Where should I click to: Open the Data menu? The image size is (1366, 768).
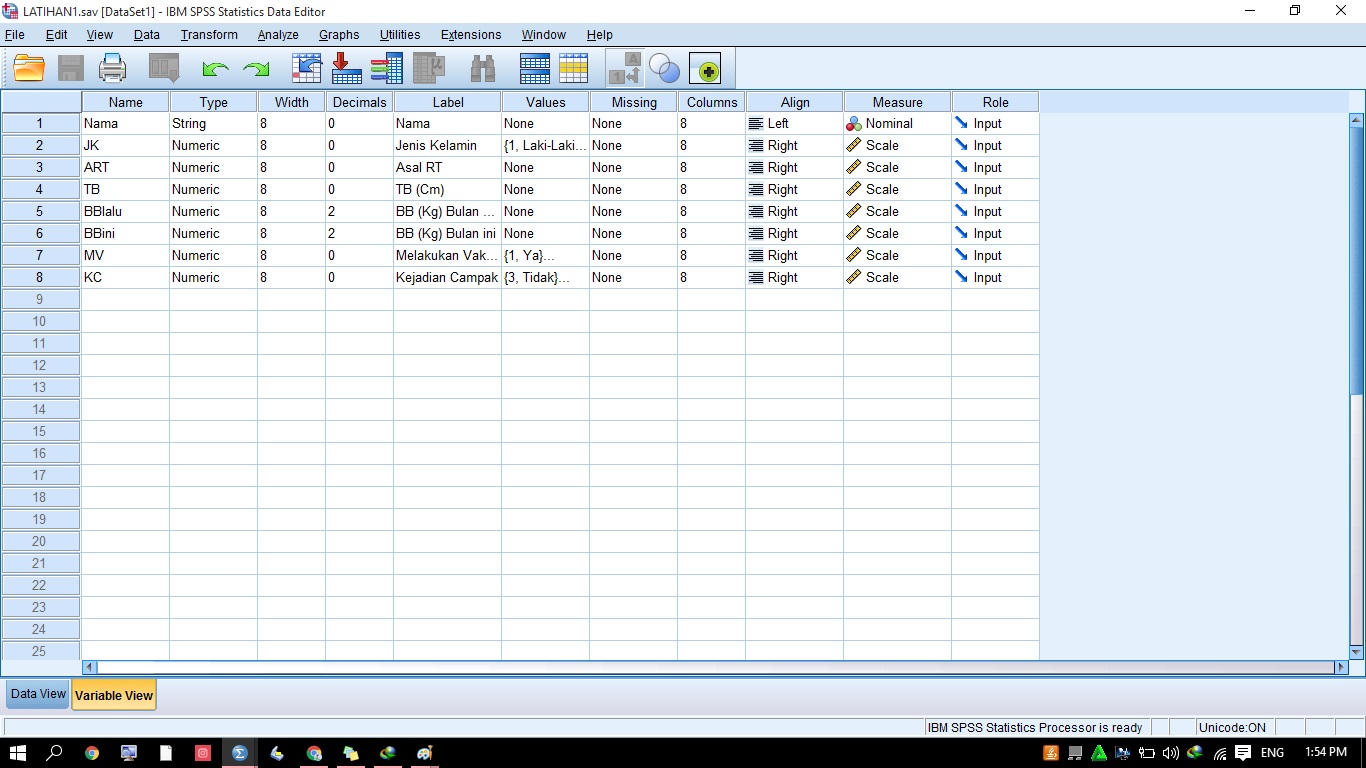[147, 35]
